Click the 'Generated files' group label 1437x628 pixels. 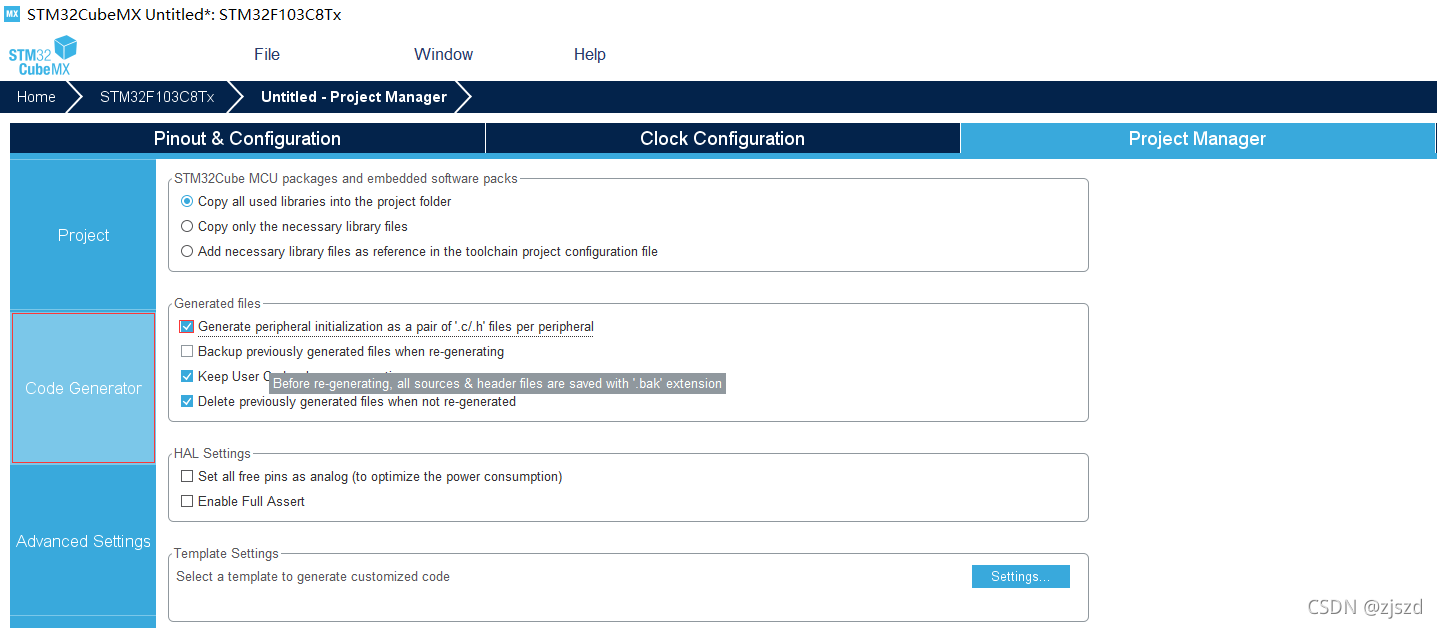[x=217, y=304]
